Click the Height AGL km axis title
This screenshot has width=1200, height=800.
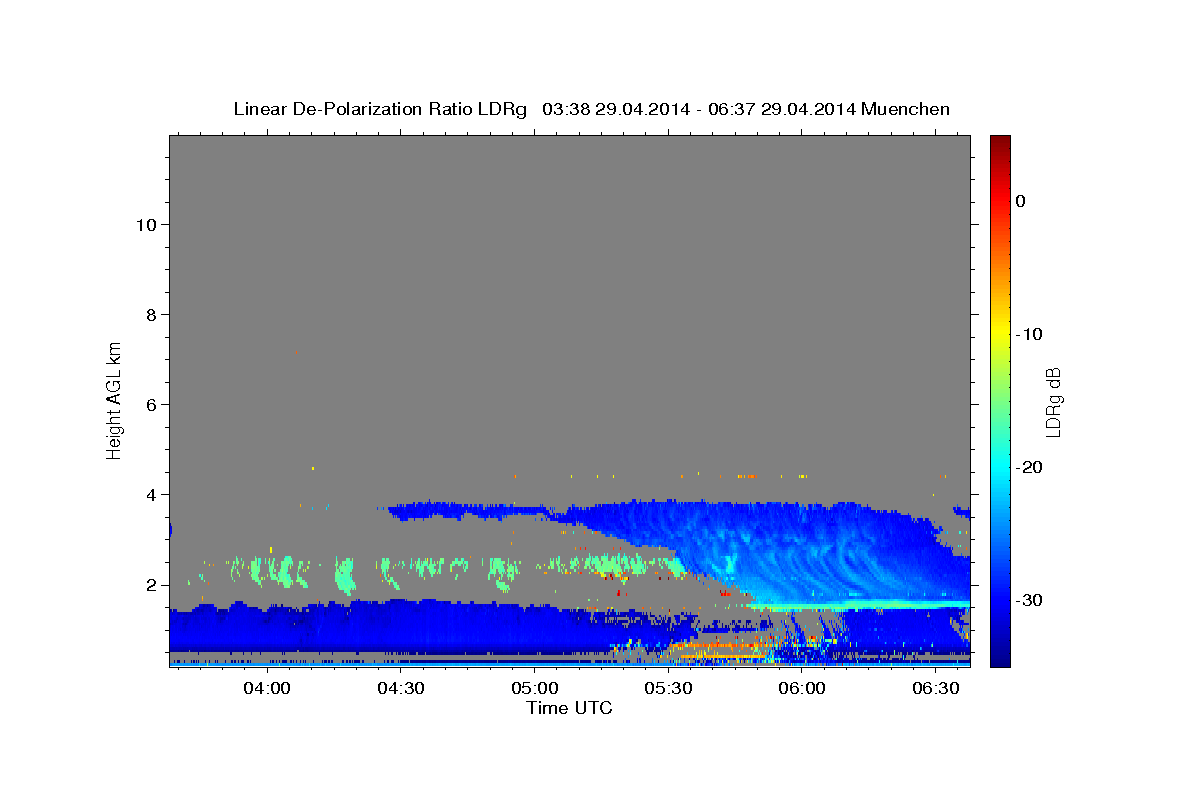click(x=115, y=399)
